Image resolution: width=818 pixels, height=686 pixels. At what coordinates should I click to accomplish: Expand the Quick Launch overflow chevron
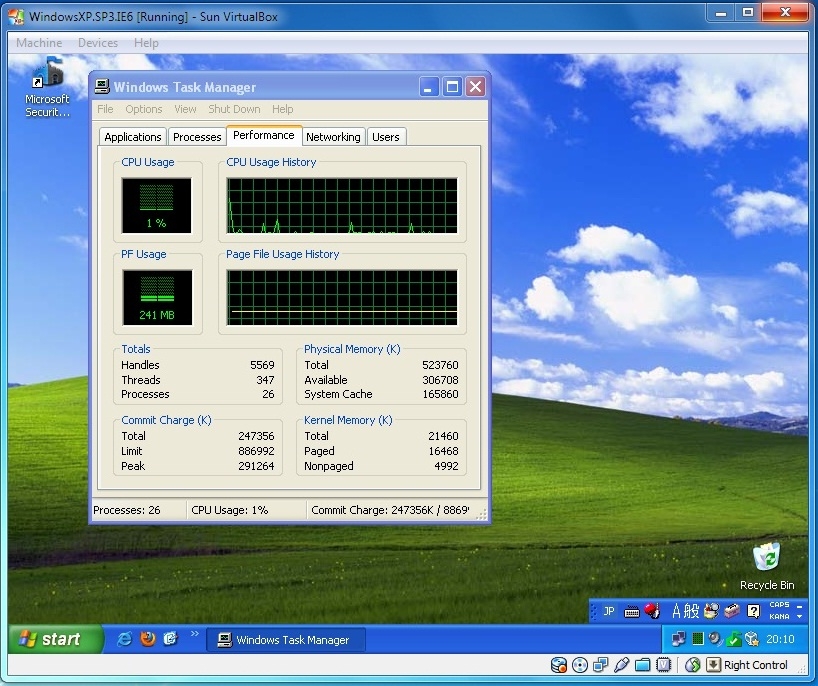(x=195, y=633)
